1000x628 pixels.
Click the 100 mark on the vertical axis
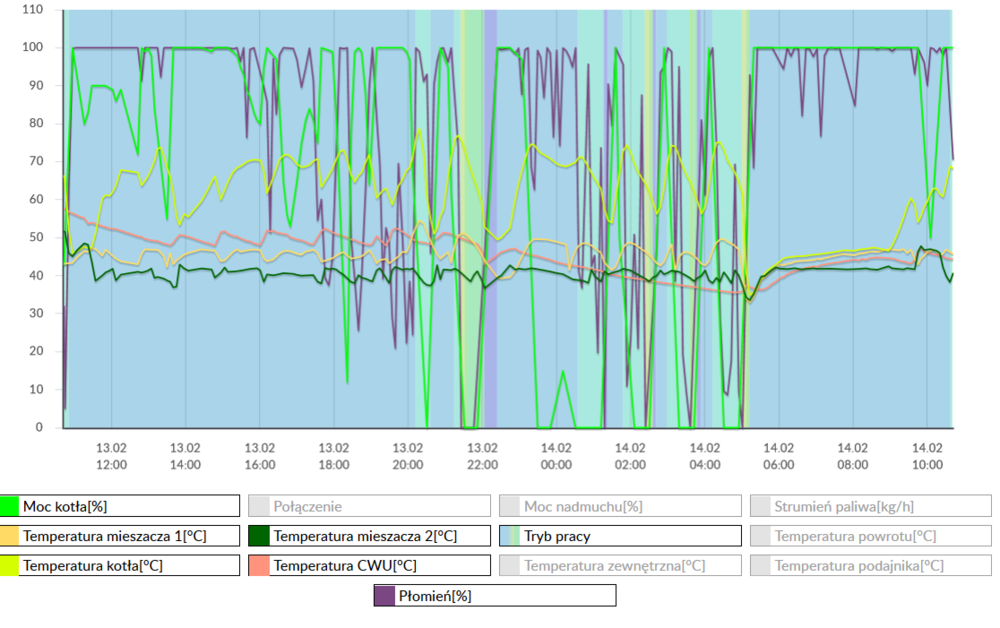[x=34, y=46]
